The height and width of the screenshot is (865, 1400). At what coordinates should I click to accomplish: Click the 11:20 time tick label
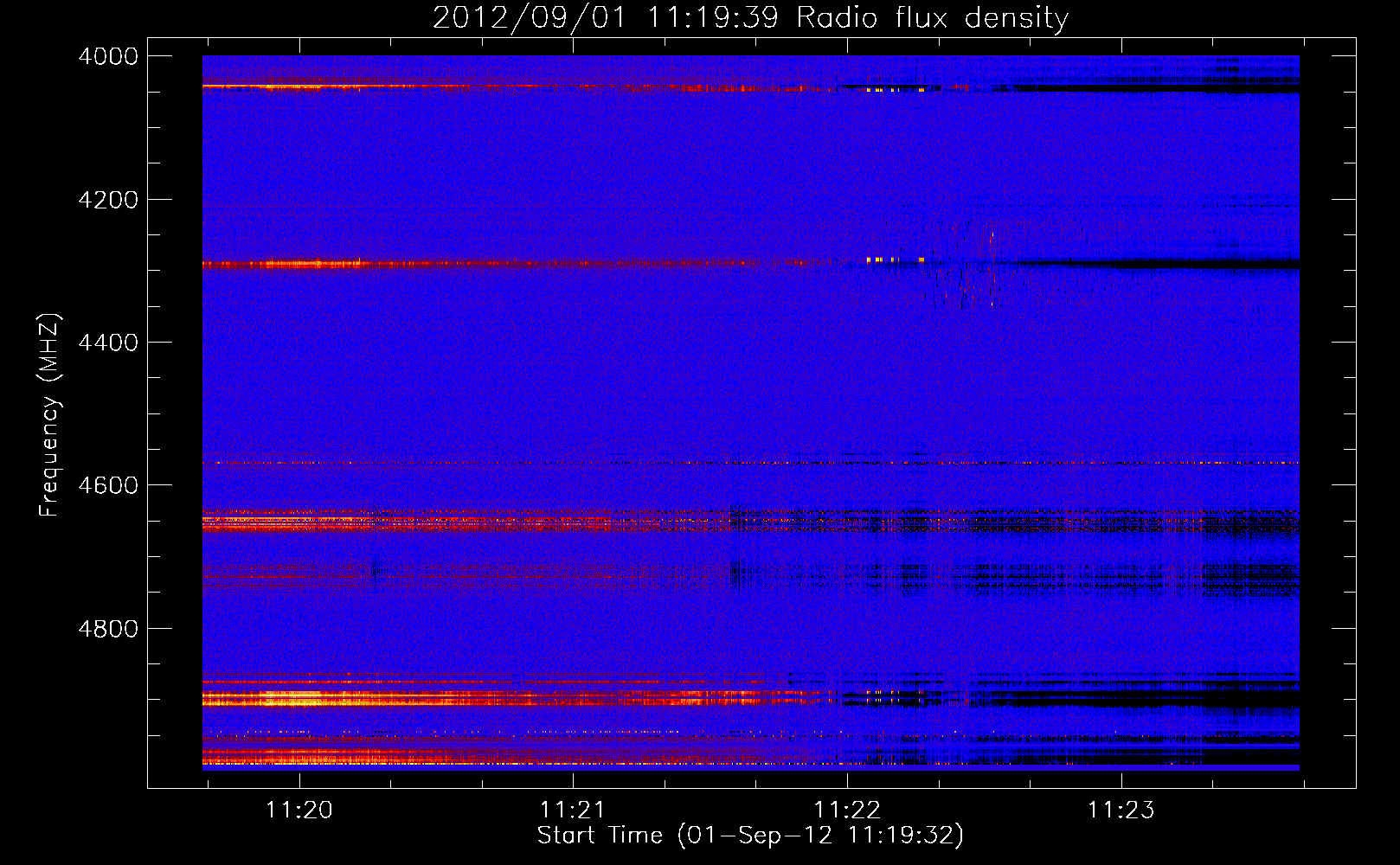click(x=299, y=811)
